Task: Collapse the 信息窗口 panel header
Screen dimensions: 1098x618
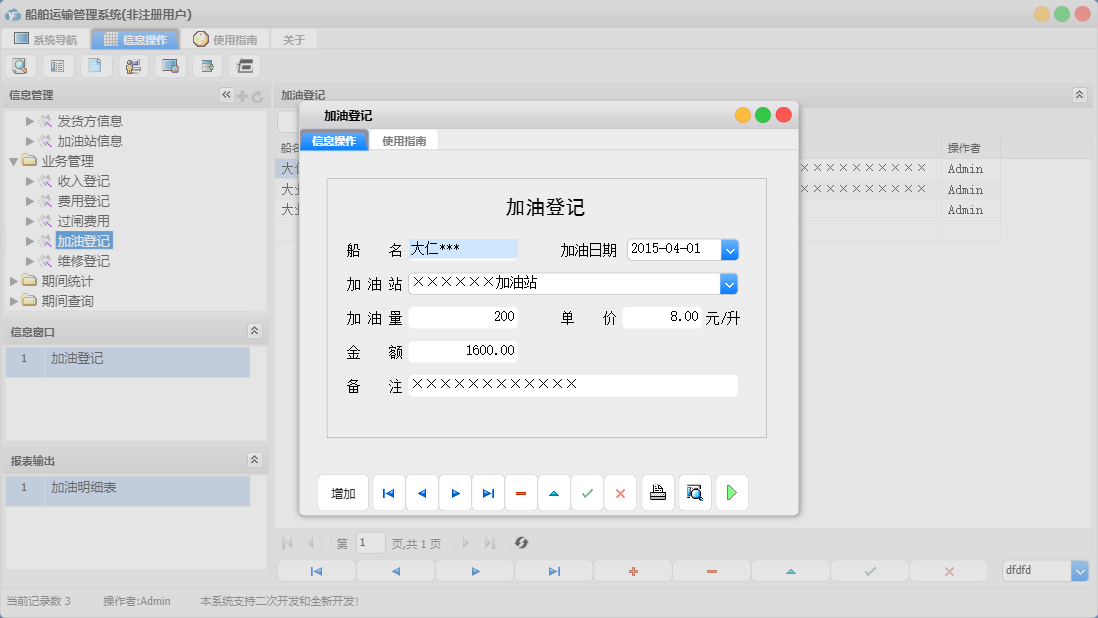Action: (256, 330)
